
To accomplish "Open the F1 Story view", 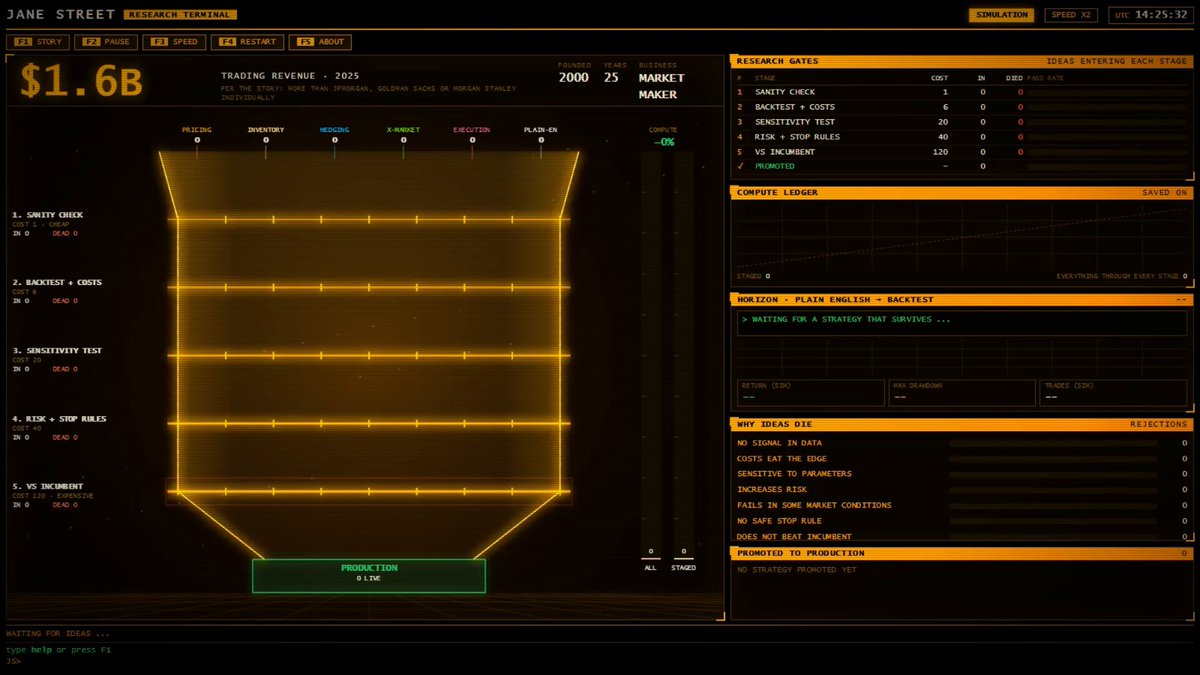I will click(x=39, y=42).
